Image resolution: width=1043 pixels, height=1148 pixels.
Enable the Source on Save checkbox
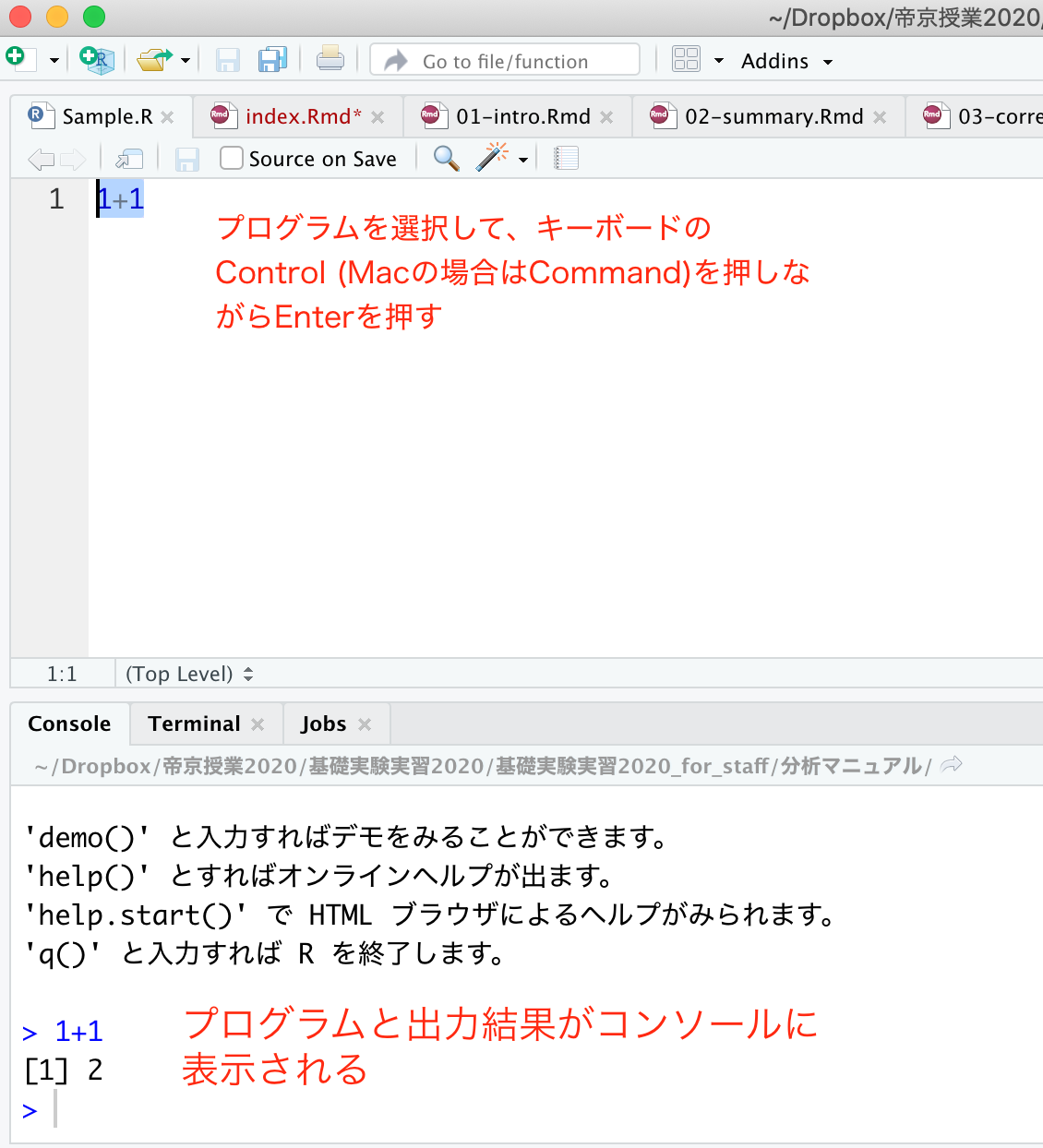coord(232,159)
